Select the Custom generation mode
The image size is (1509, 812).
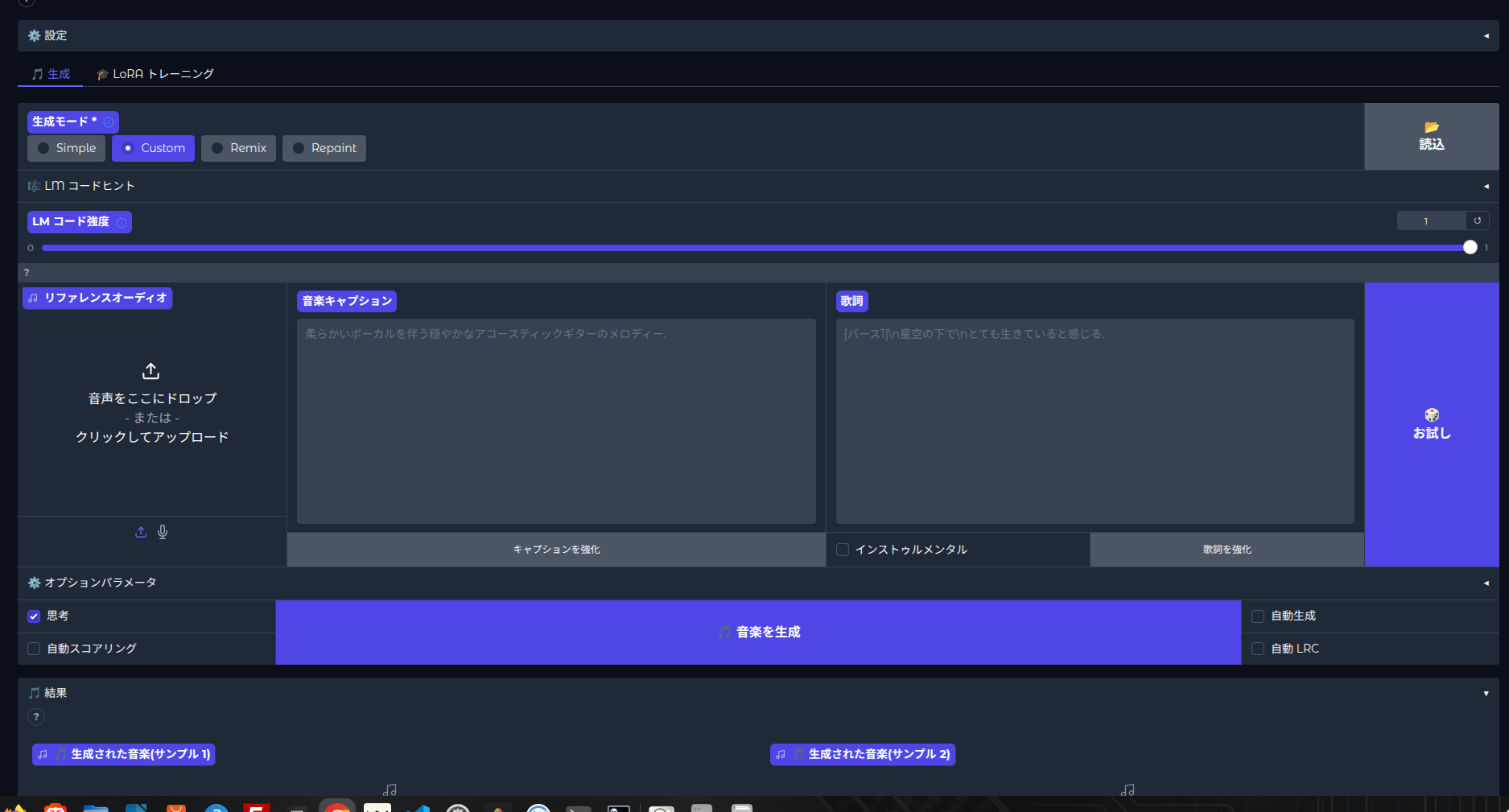tap(153, 148)
